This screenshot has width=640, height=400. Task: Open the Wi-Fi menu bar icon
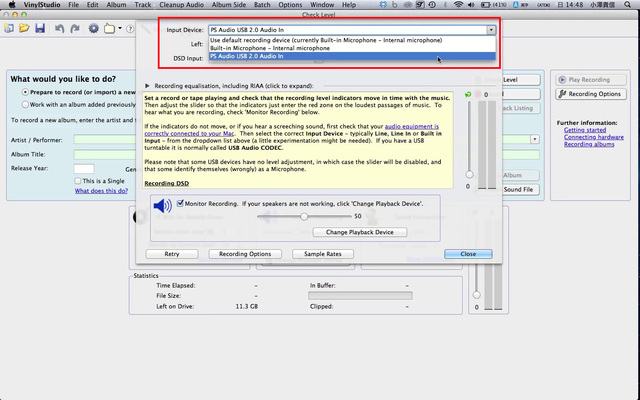pos(458,5)
